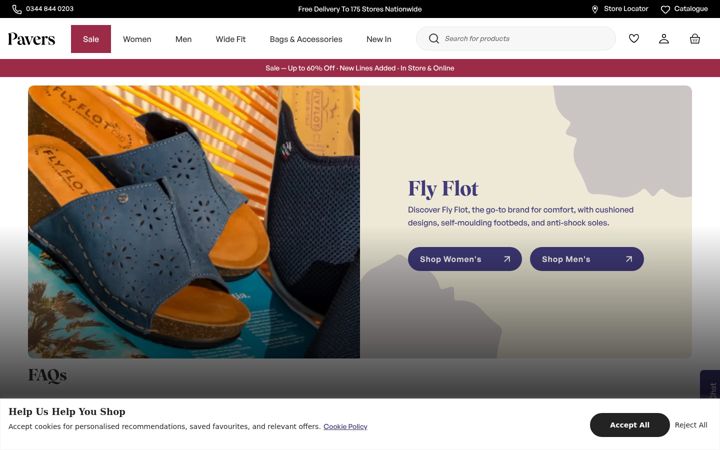Reject all cookies
Image resolution: width=720 pixels, height=450 pixels.
tap(691, 425)
